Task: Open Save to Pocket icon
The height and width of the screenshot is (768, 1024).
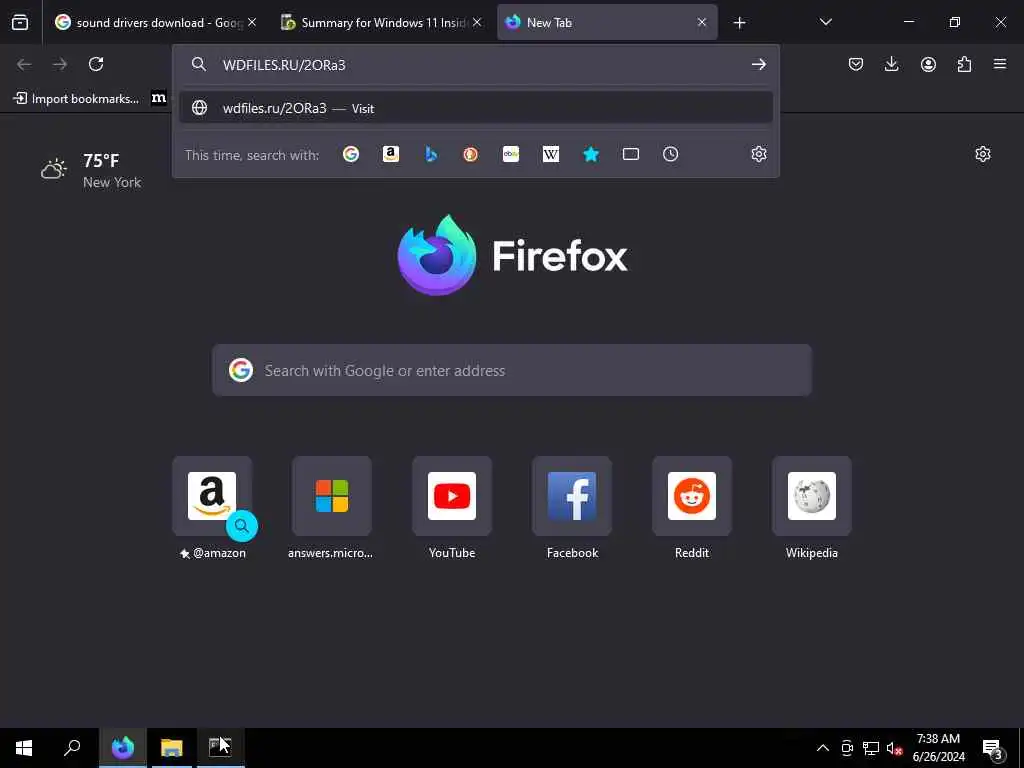Action: pos(856,64)
